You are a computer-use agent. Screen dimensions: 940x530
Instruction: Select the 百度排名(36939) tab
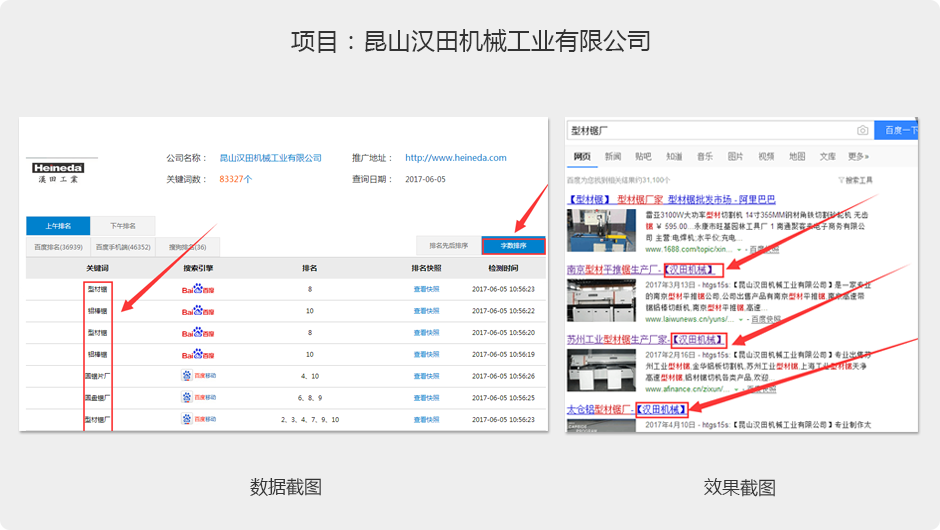[58, 247]
